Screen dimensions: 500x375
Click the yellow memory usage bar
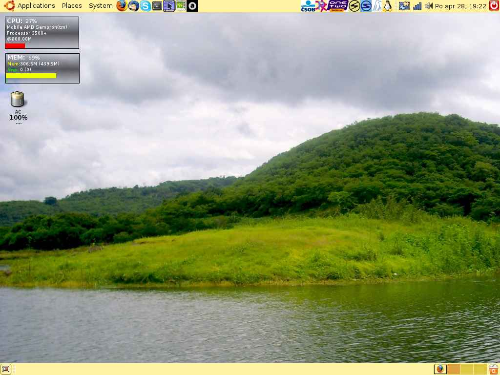point(31,76)
